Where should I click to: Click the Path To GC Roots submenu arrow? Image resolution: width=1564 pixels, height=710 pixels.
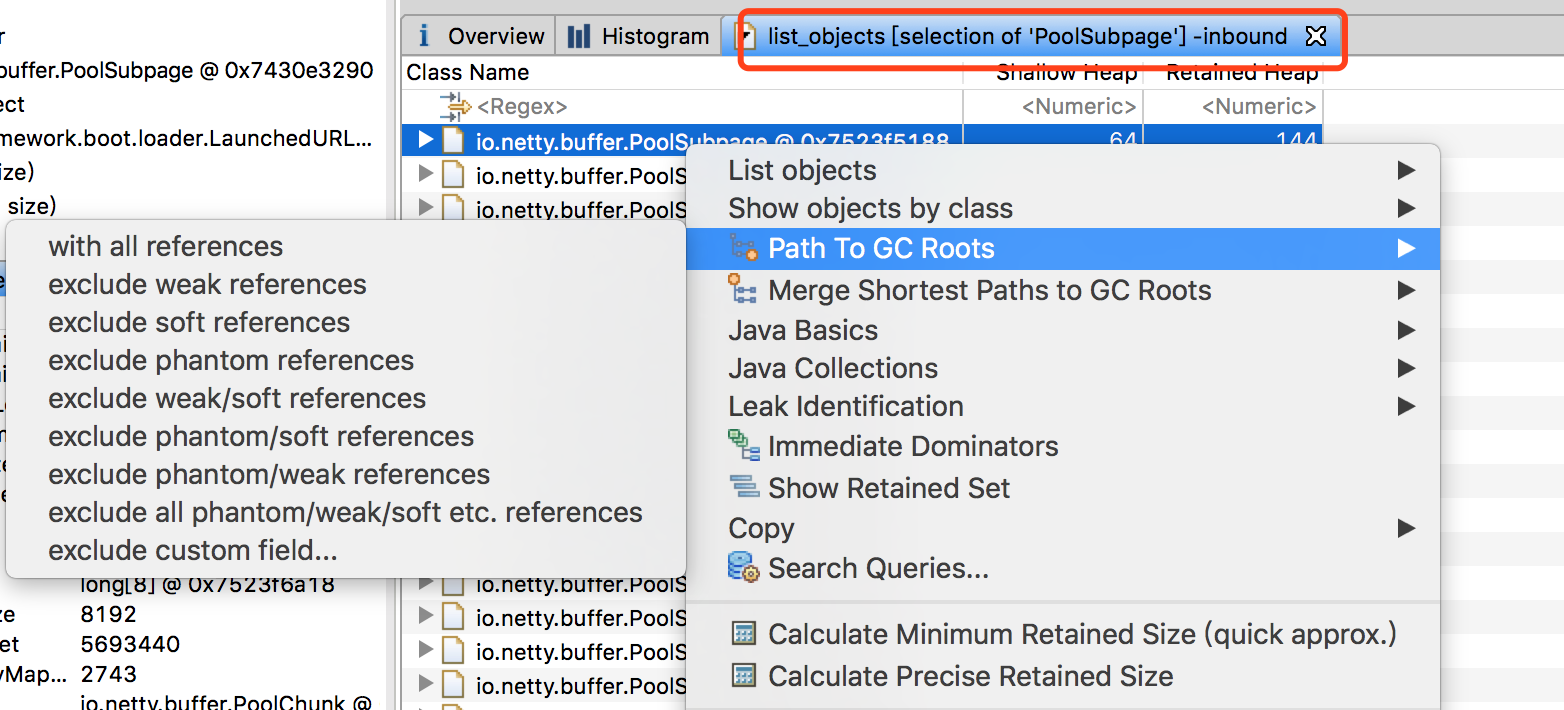pyautogui.click(x=1406, y=248)
